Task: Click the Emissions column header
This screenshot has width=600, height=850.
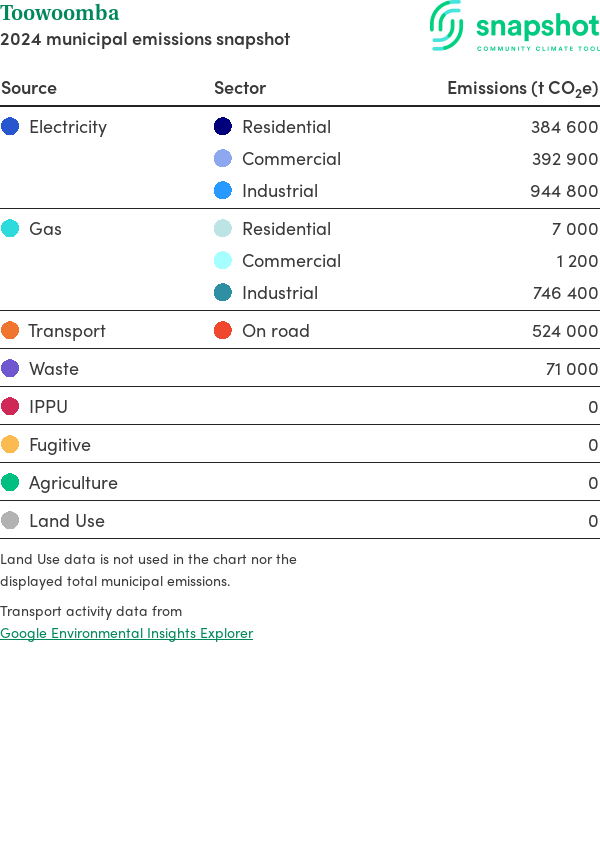Action: [x=522, y=88]
